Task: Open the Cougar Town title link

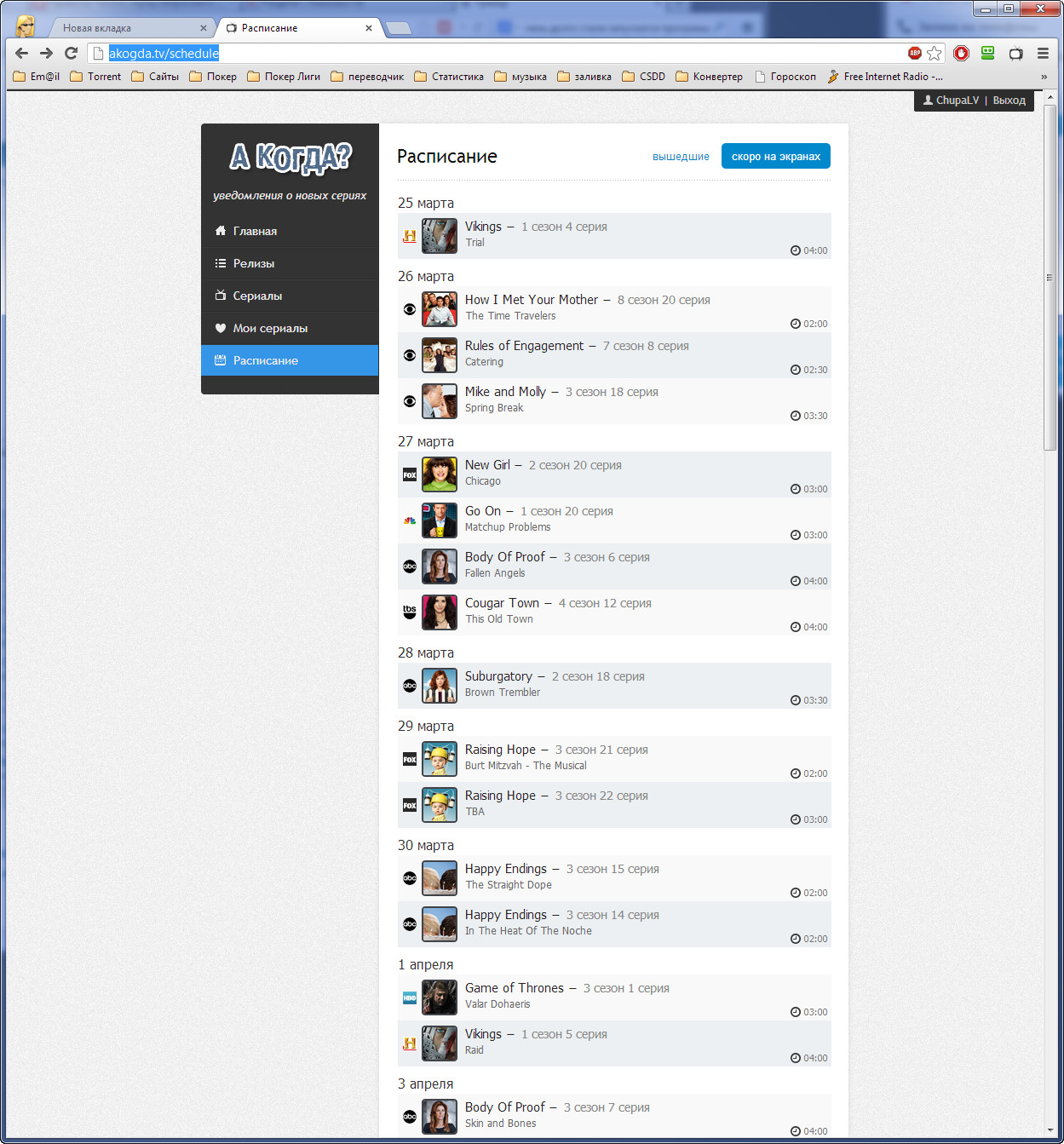Action: pos(502,603)
